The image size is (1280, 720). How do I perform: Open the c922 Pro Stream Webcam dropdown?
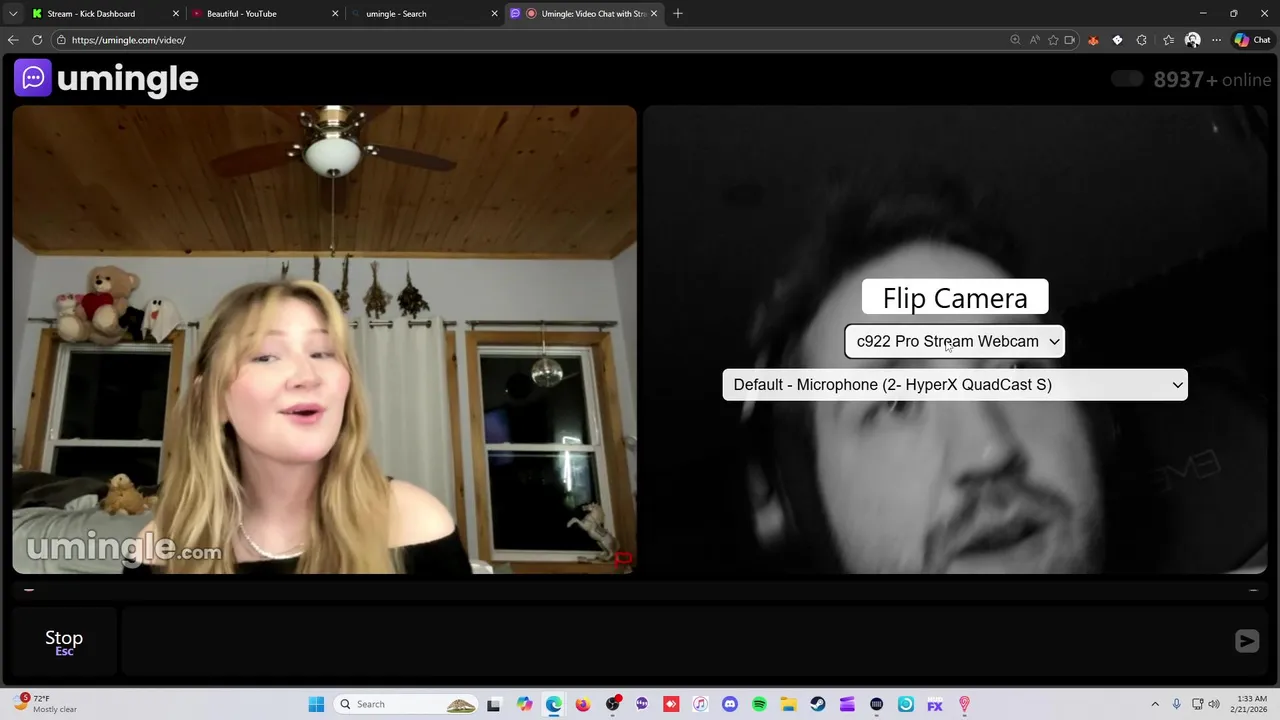(x=955, y=341)
